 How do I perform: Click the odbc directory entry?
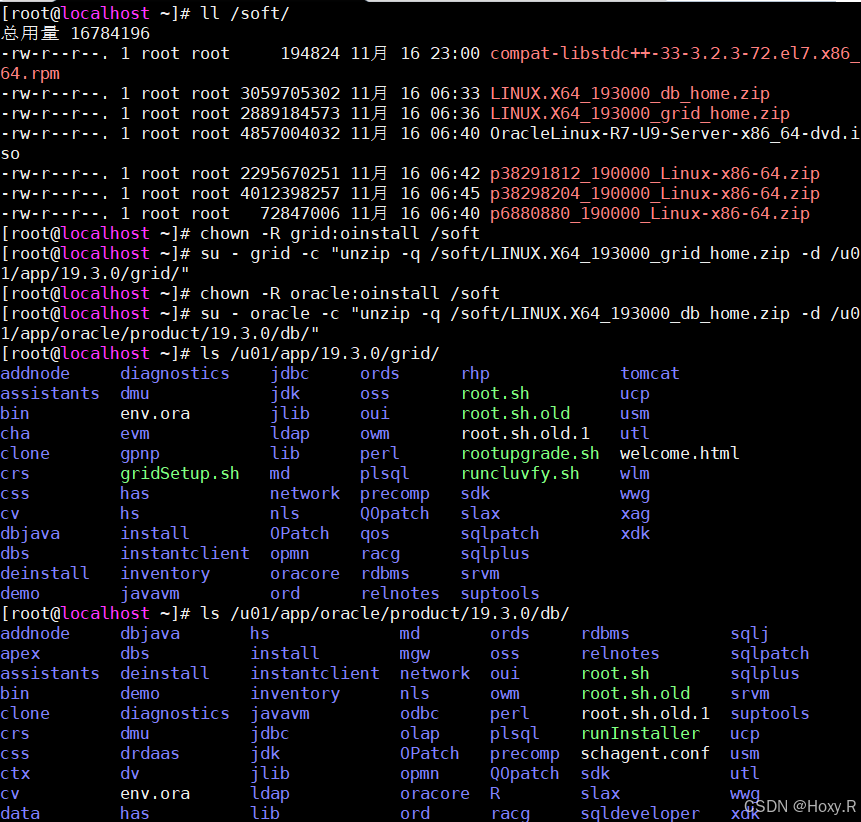(420, 713)
